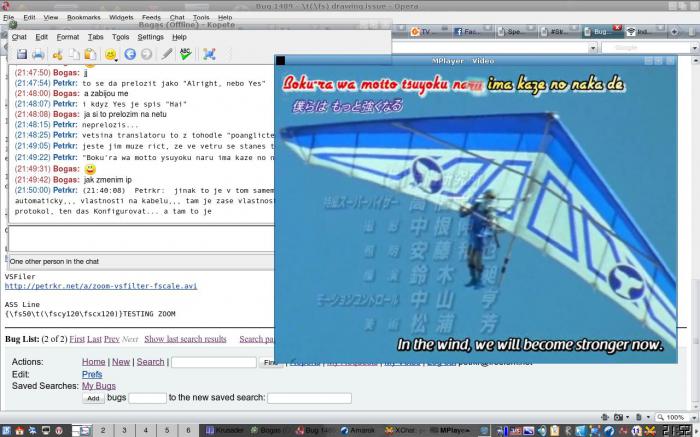The image size is (700, 437).
Task: Click the greyed forward history icon in Kopete
Action: tap(146, 54)
